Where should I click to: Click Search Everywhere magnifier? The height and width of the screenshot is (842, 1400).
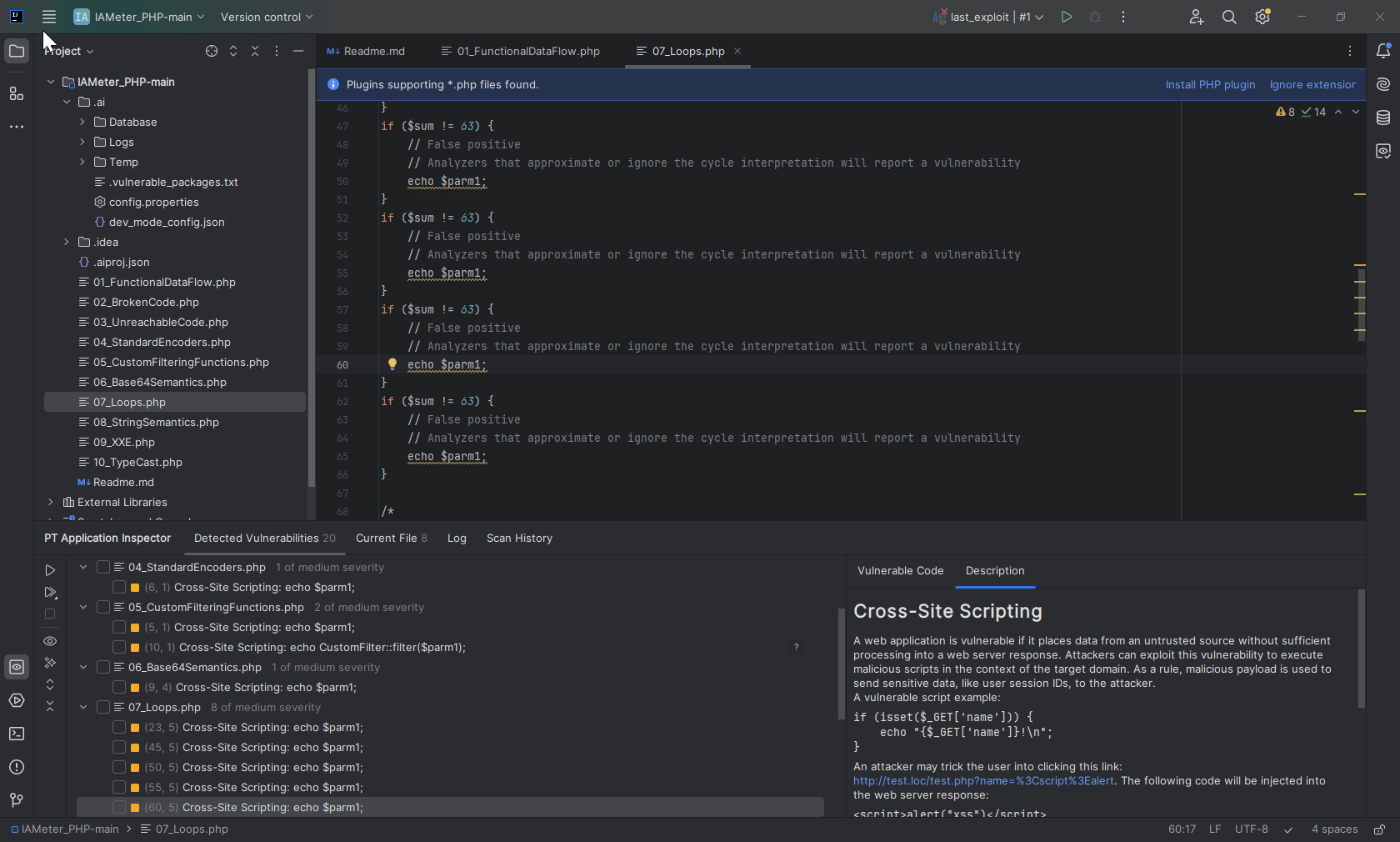pyautogui.click(x=1229, y=17)
